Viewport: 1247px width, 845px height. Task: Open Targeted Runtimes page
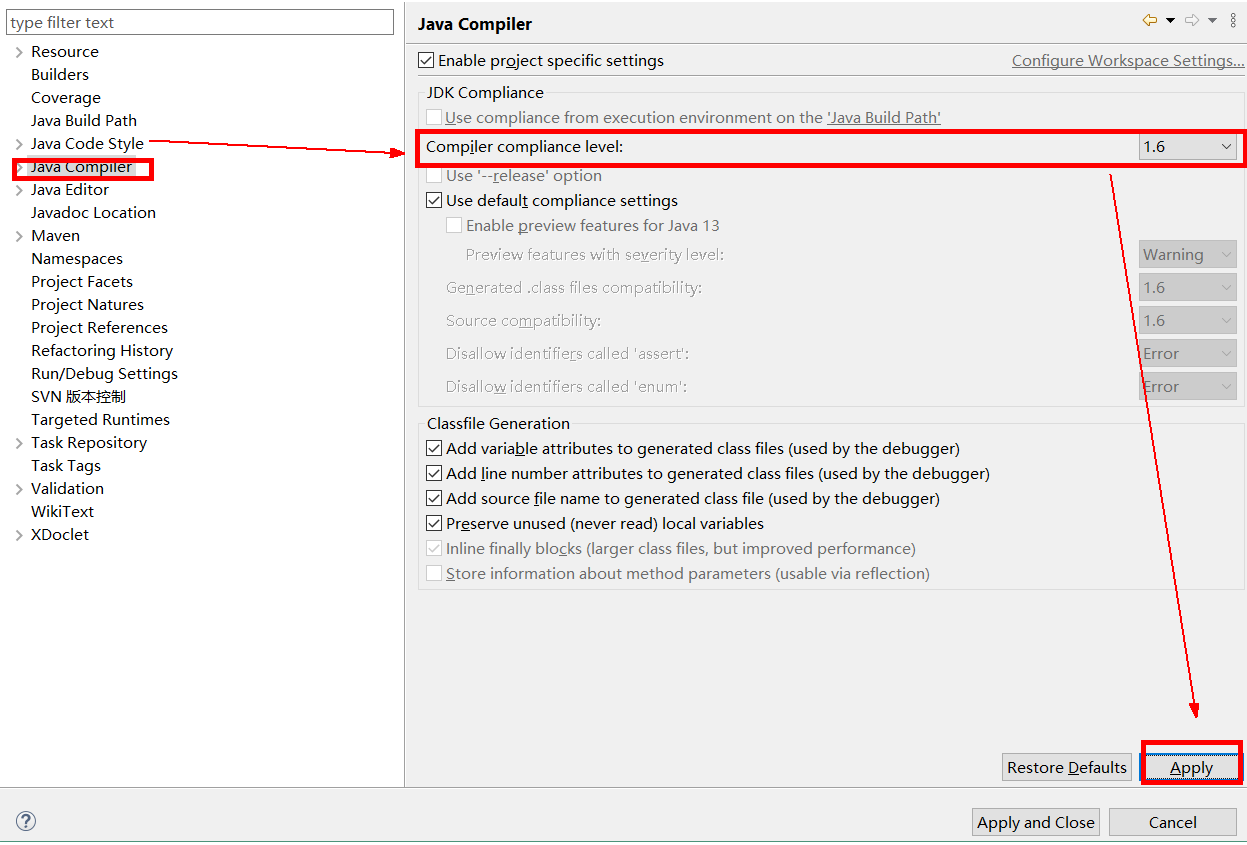tap(100, 420)
